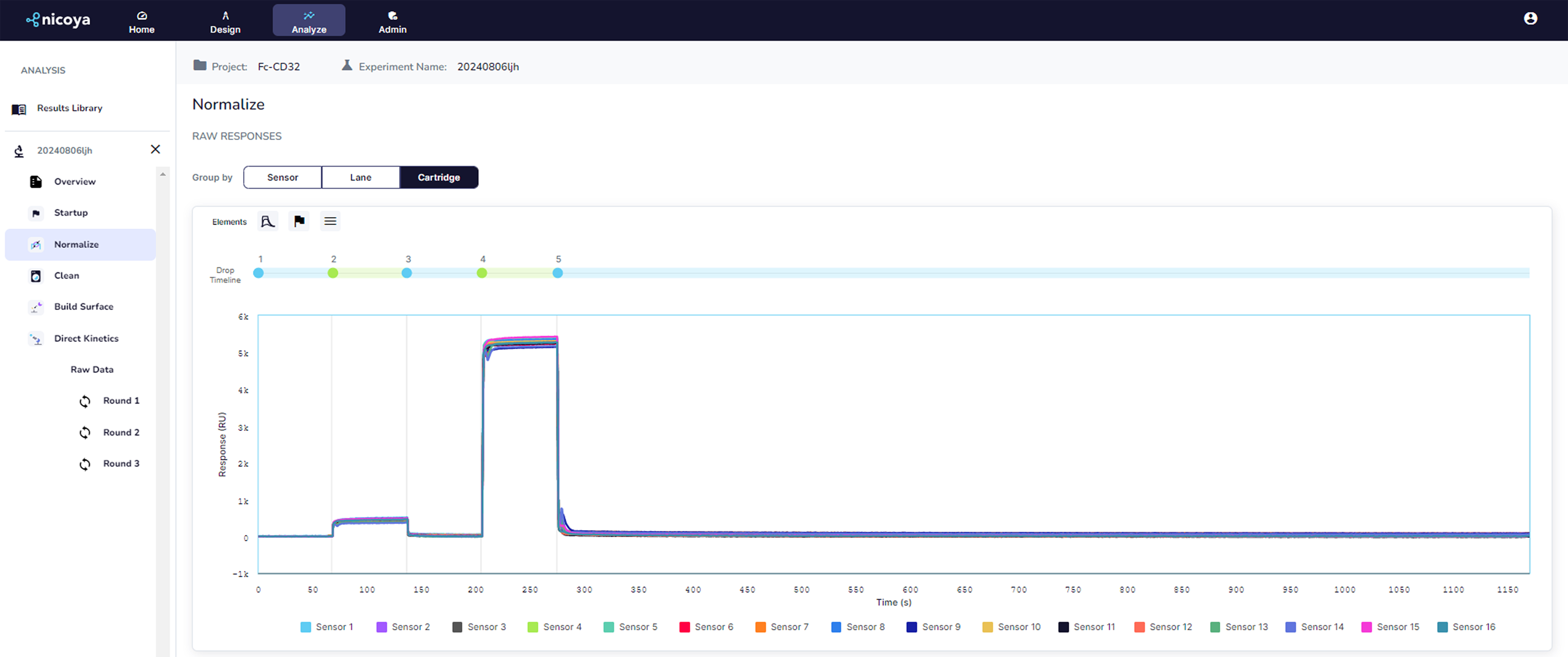Open the Overview page
Screen dimensions: 1568x657
[74, 181]
